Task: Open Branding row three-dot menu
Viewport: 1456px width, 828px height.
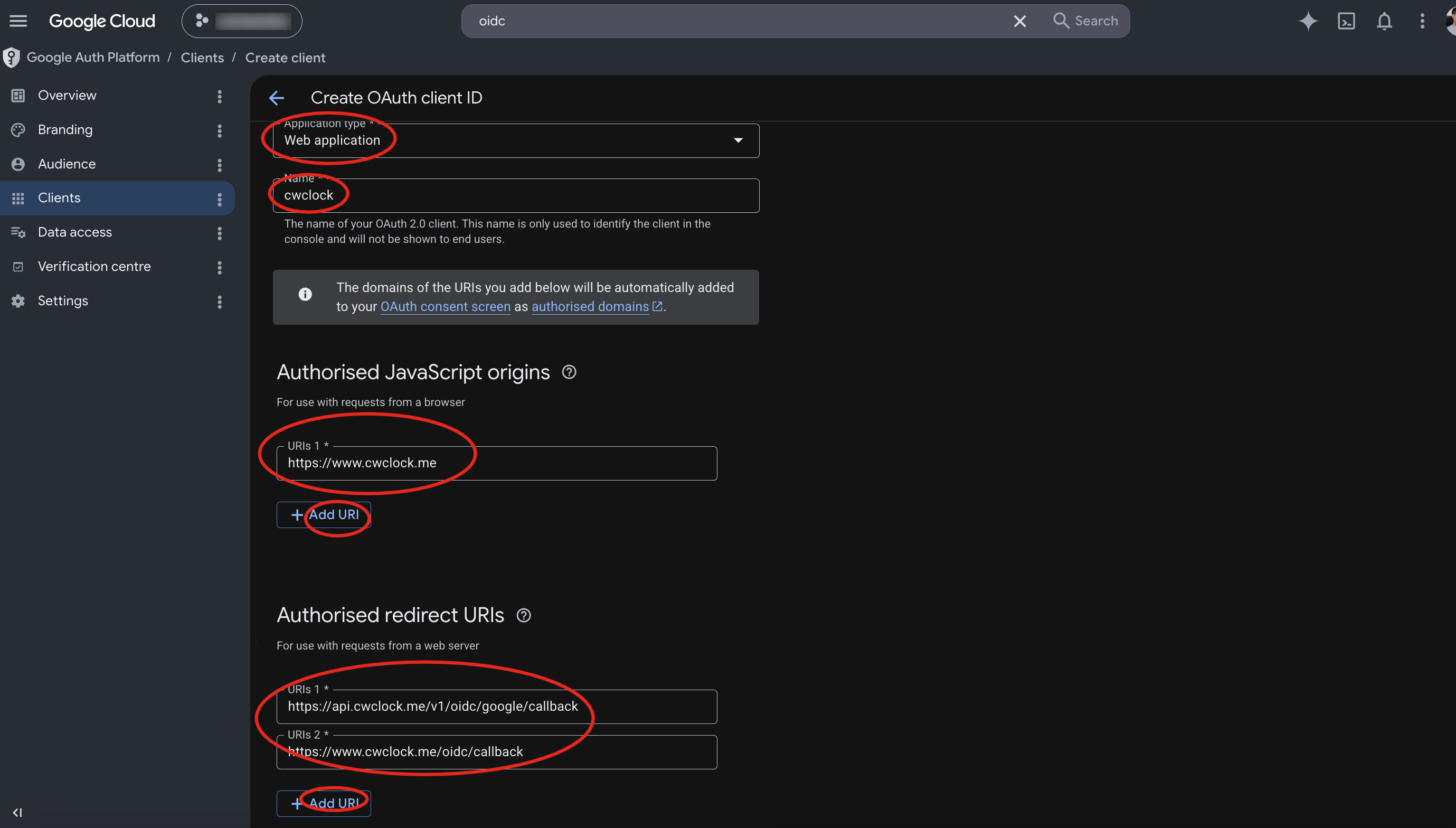Action: pyautogui.click(x=220, y=131)
